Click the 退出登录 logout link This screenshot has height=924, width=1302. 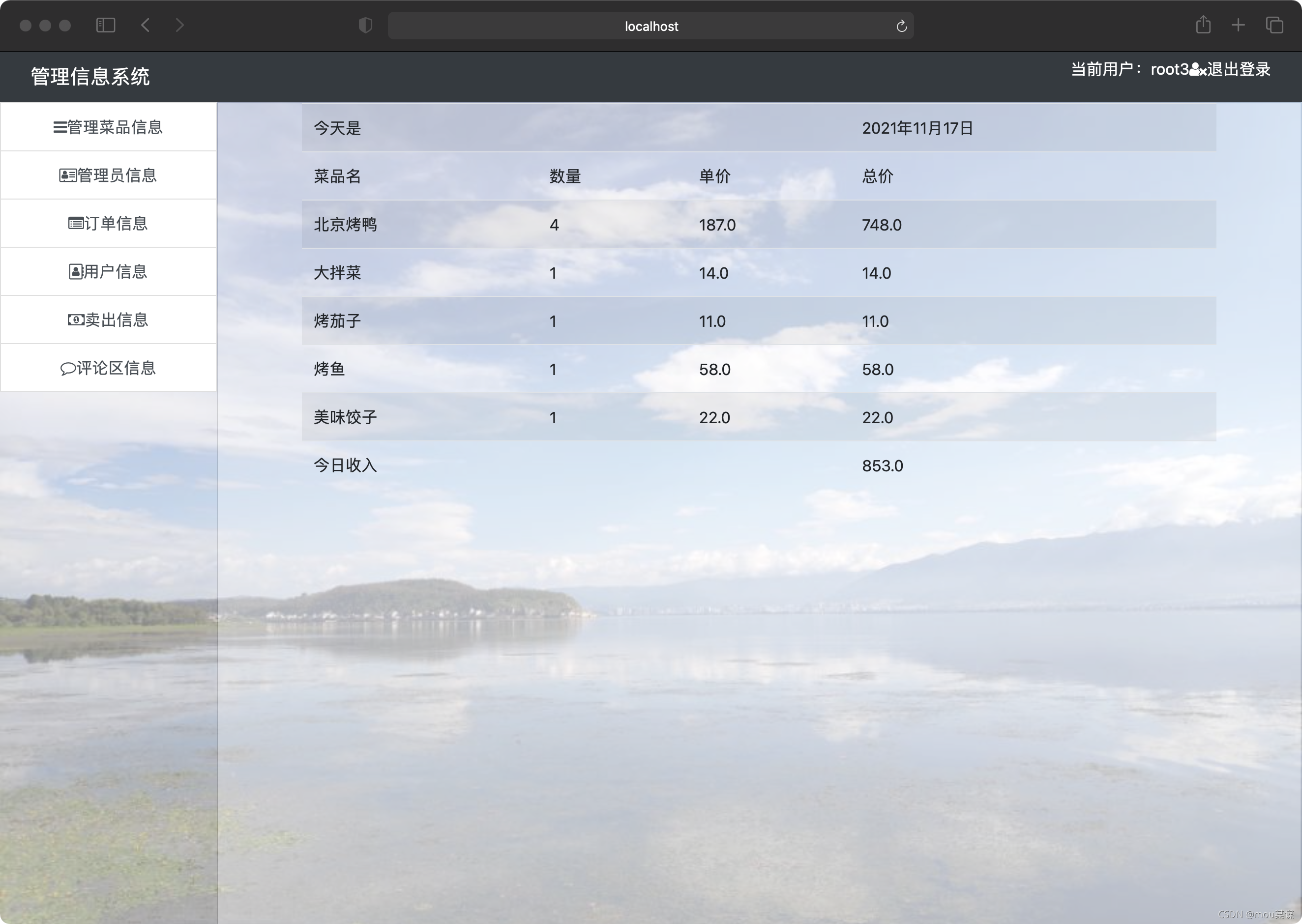(x=1239, y=69)
